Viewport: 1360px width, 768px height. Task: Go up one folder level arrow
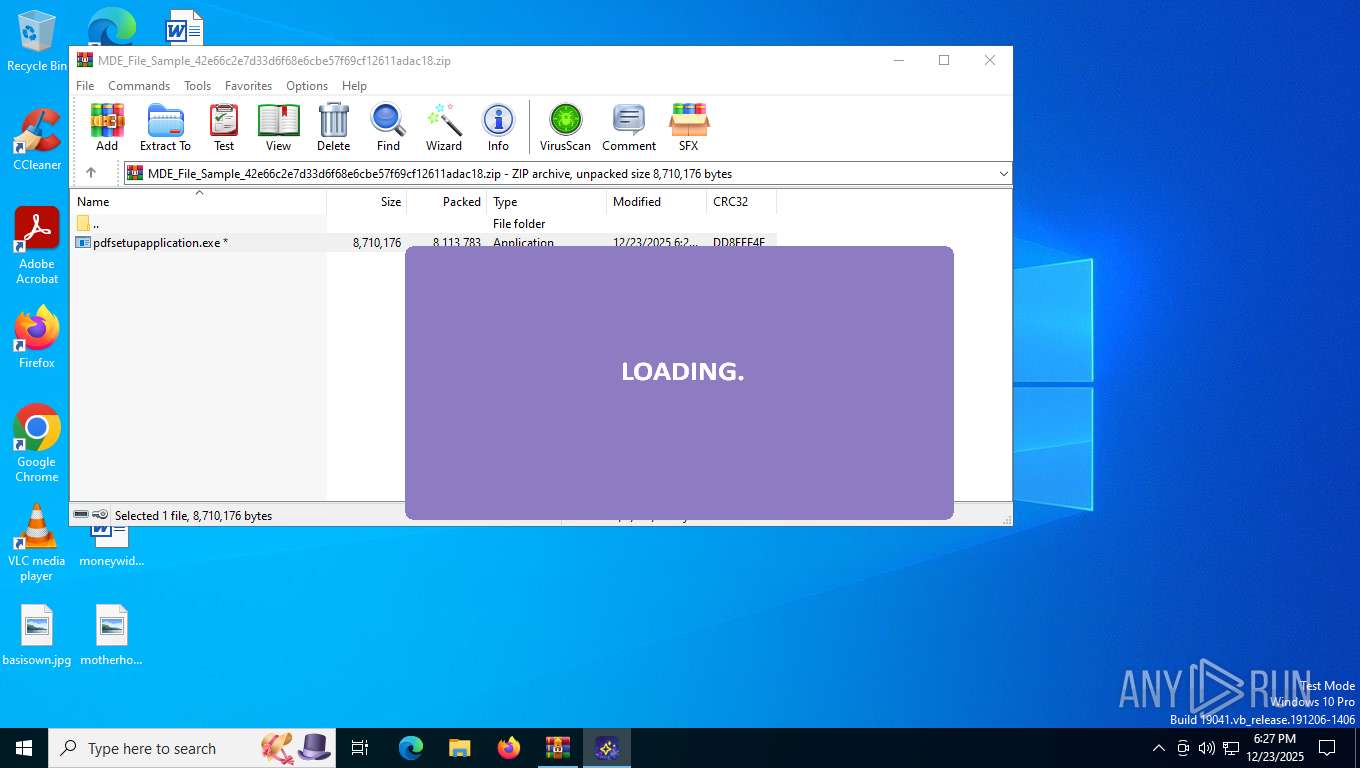pos(90,173)
